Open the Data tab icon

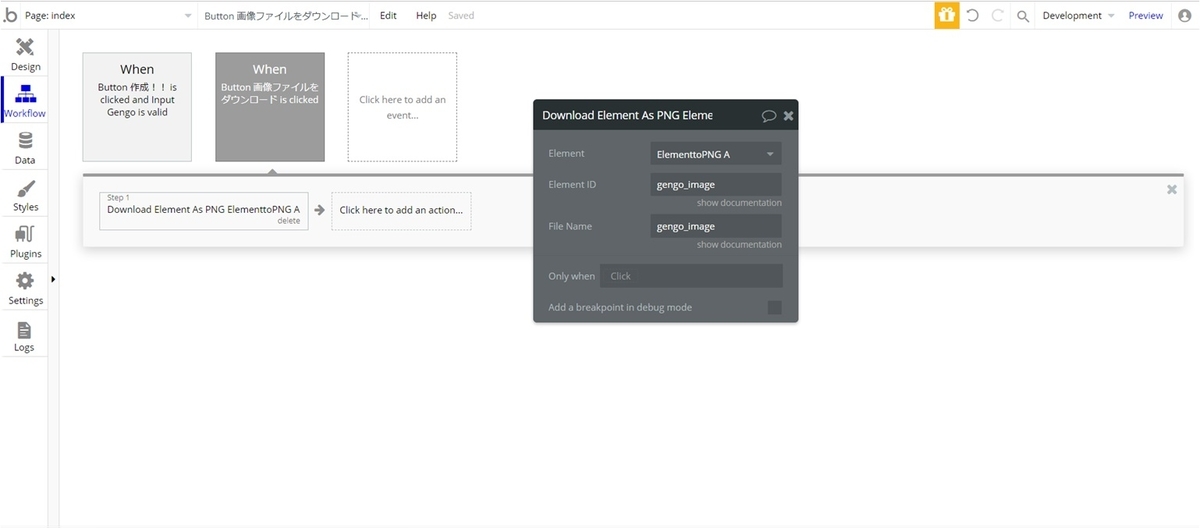coord(26,141)
